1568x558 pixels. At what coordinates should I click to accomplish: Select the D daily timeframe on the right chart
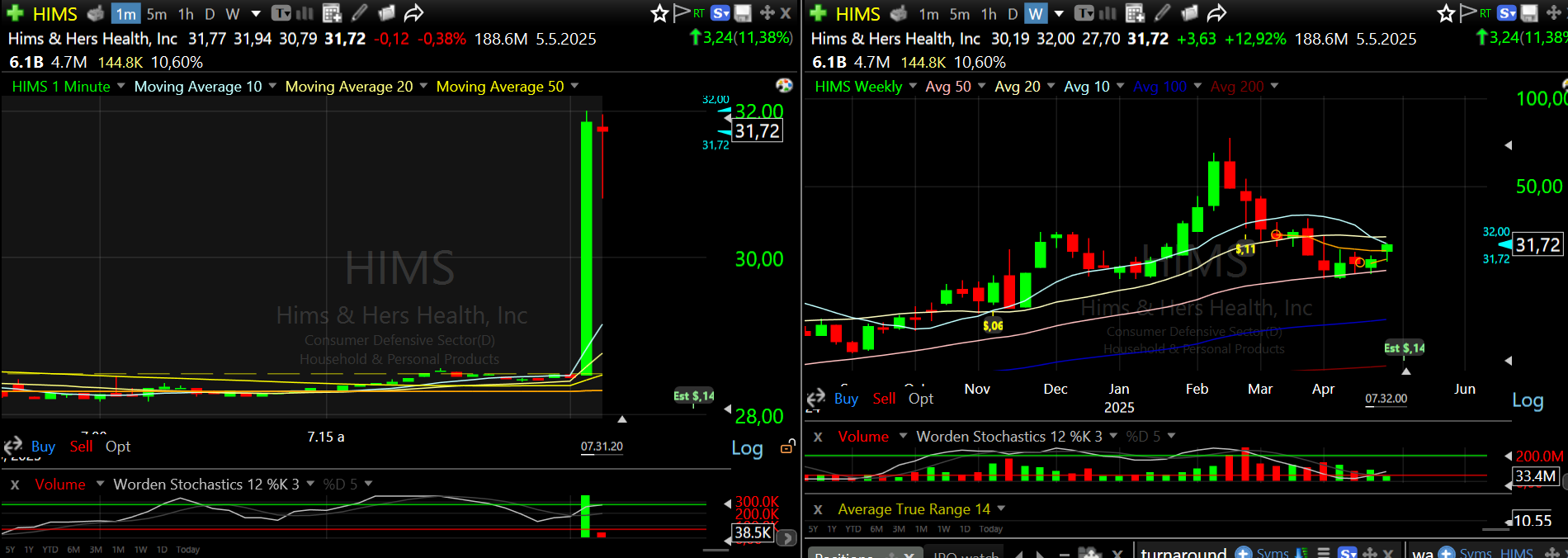click(1013, 14)
